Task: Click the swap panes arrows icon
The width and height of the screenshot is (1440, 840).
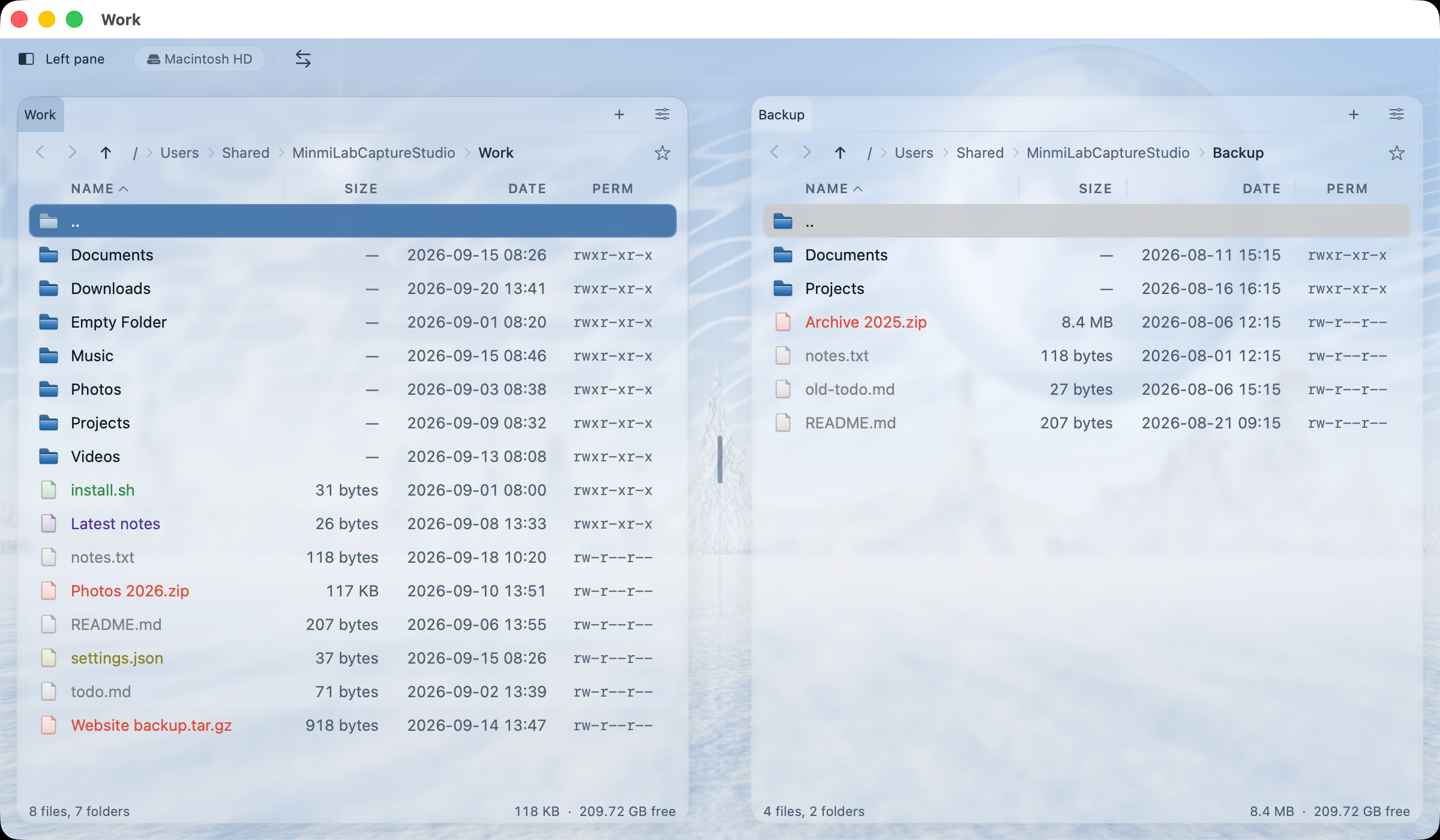Action: coord(303,59)
